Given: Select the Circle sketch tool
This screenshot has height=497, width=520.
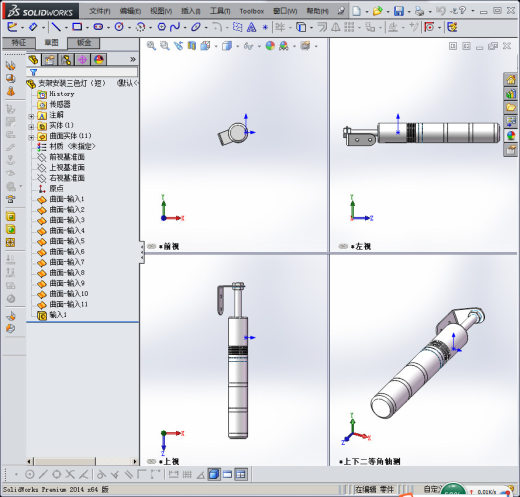Looking at the screenshot, I should 119,27.
